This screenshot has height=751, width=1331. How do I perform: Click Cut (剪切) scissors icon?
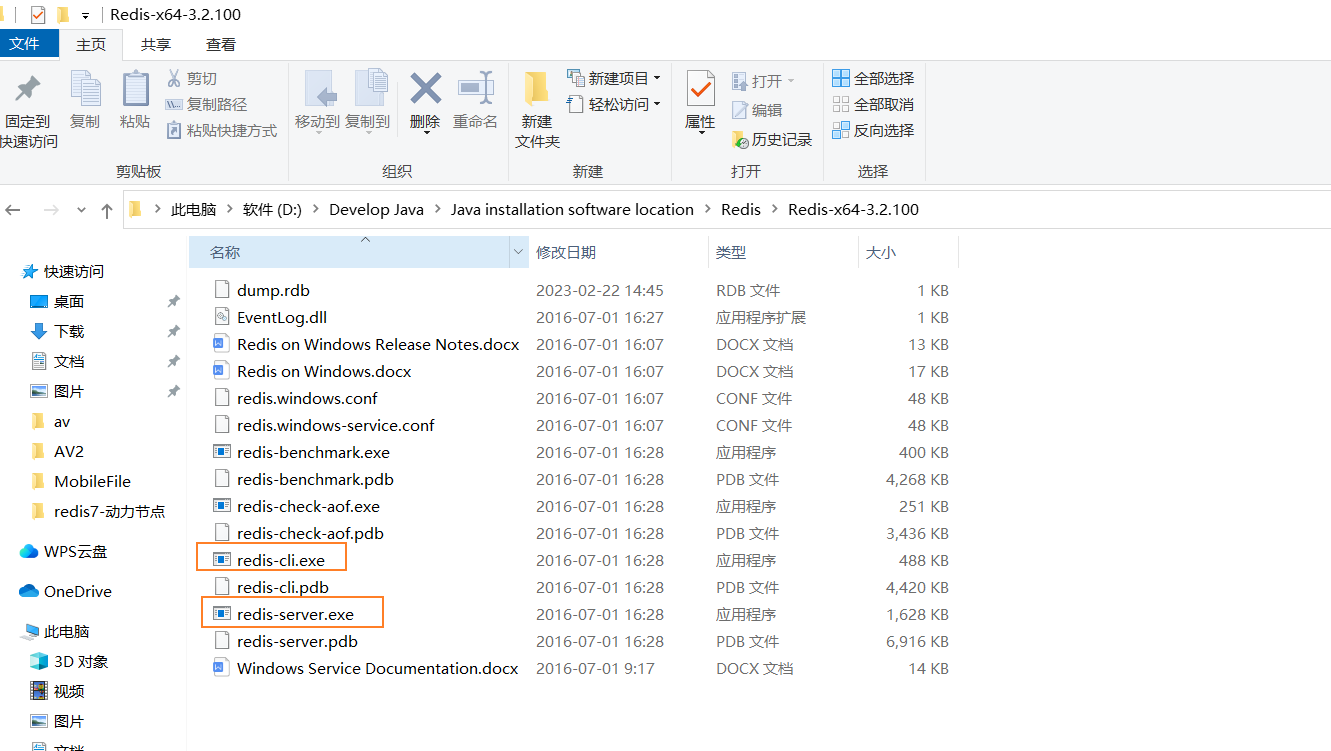(174, 78)
